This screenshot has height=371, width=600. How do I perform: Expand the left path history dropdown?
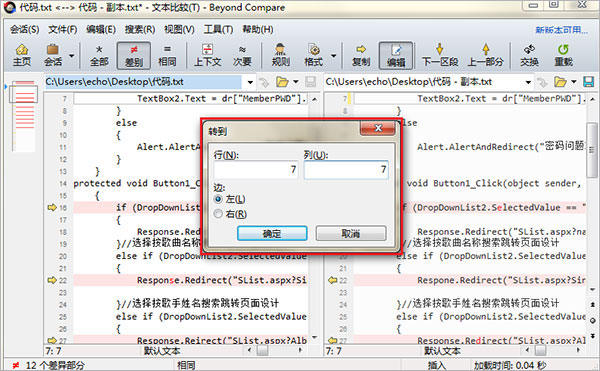click(250, 82)
